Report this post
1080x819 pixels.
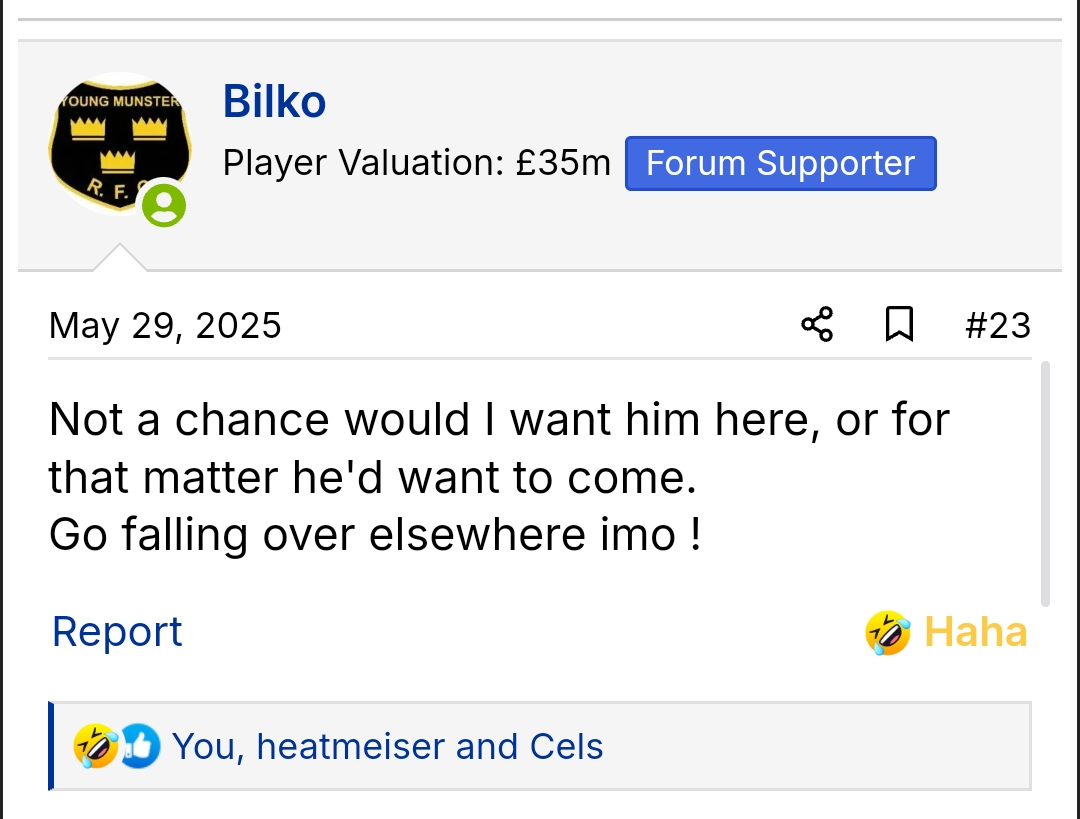point(117,632)
